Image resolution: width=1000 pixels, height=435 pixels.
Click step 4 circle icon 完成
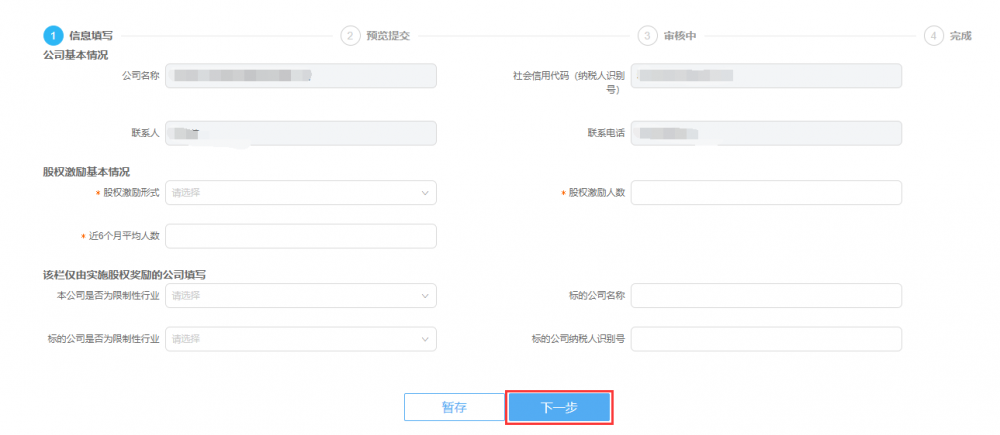coord(934,35)
